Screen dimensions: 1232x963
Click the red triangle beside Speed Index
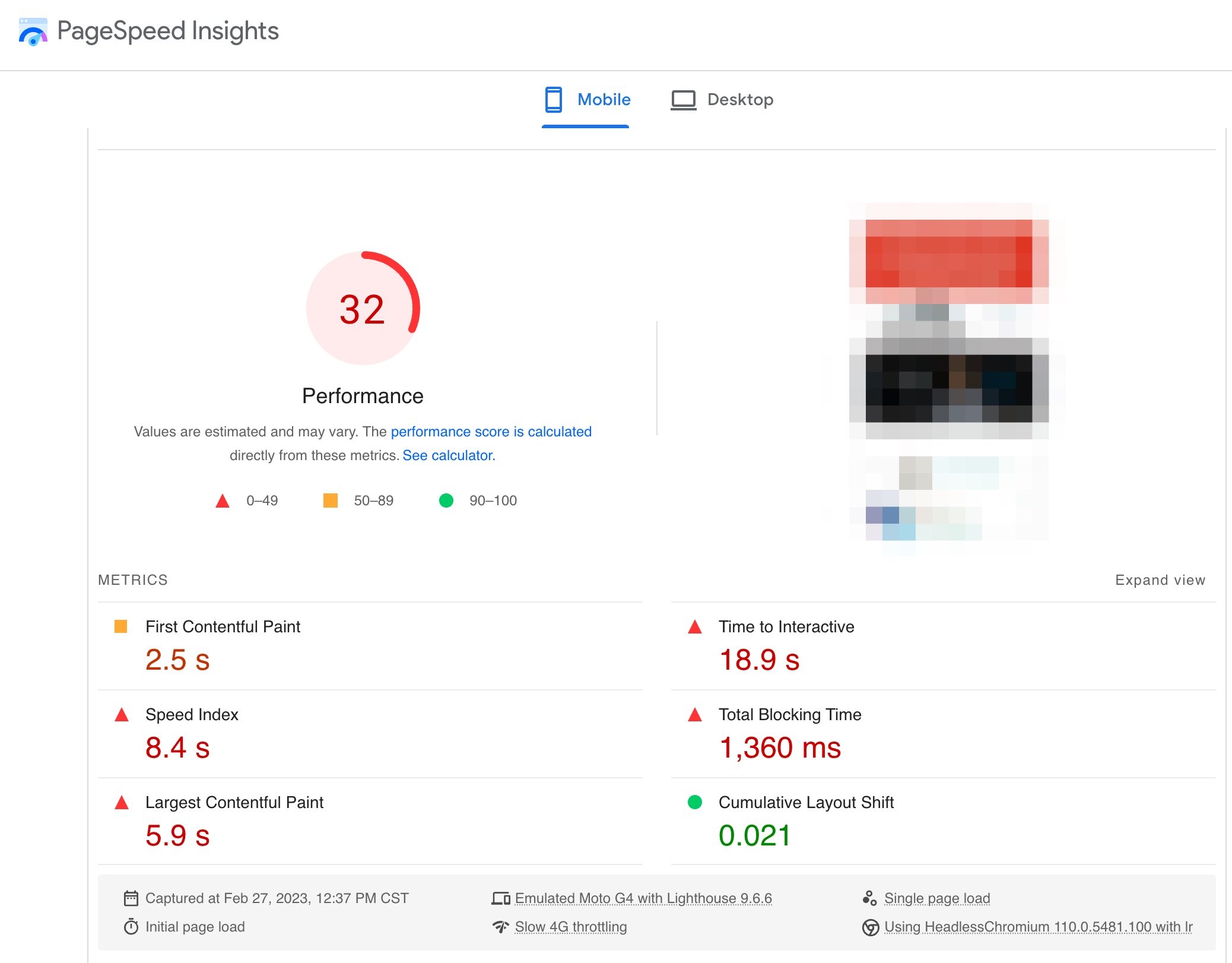pos(121,714)
